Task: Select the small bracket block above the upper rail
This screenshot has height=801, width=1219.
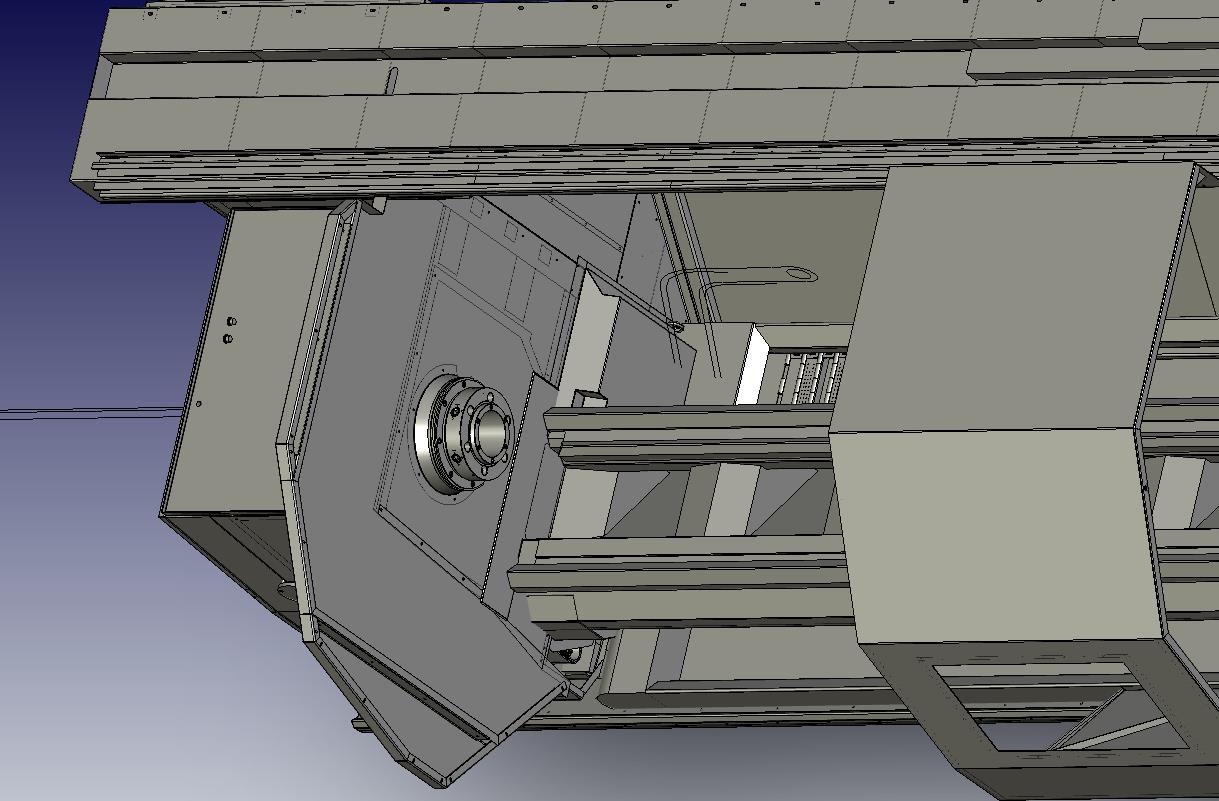Action: [588, 399]
